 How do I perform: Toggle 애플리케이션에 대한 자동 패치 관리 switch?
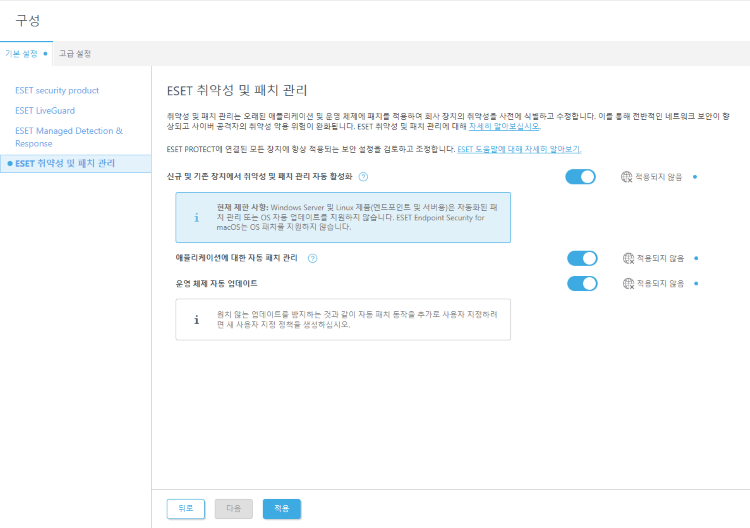(x=582, y=258)
